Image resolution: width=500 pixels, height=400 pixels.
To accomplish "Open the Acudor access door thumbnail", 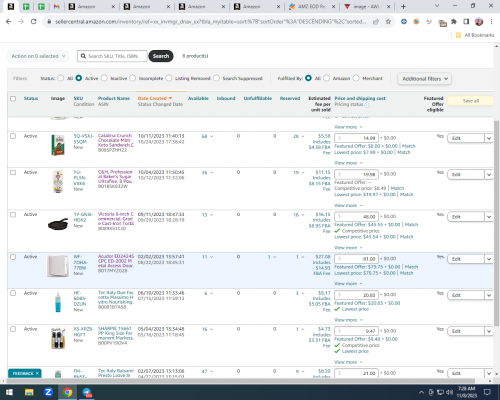I will click(58, 266).
